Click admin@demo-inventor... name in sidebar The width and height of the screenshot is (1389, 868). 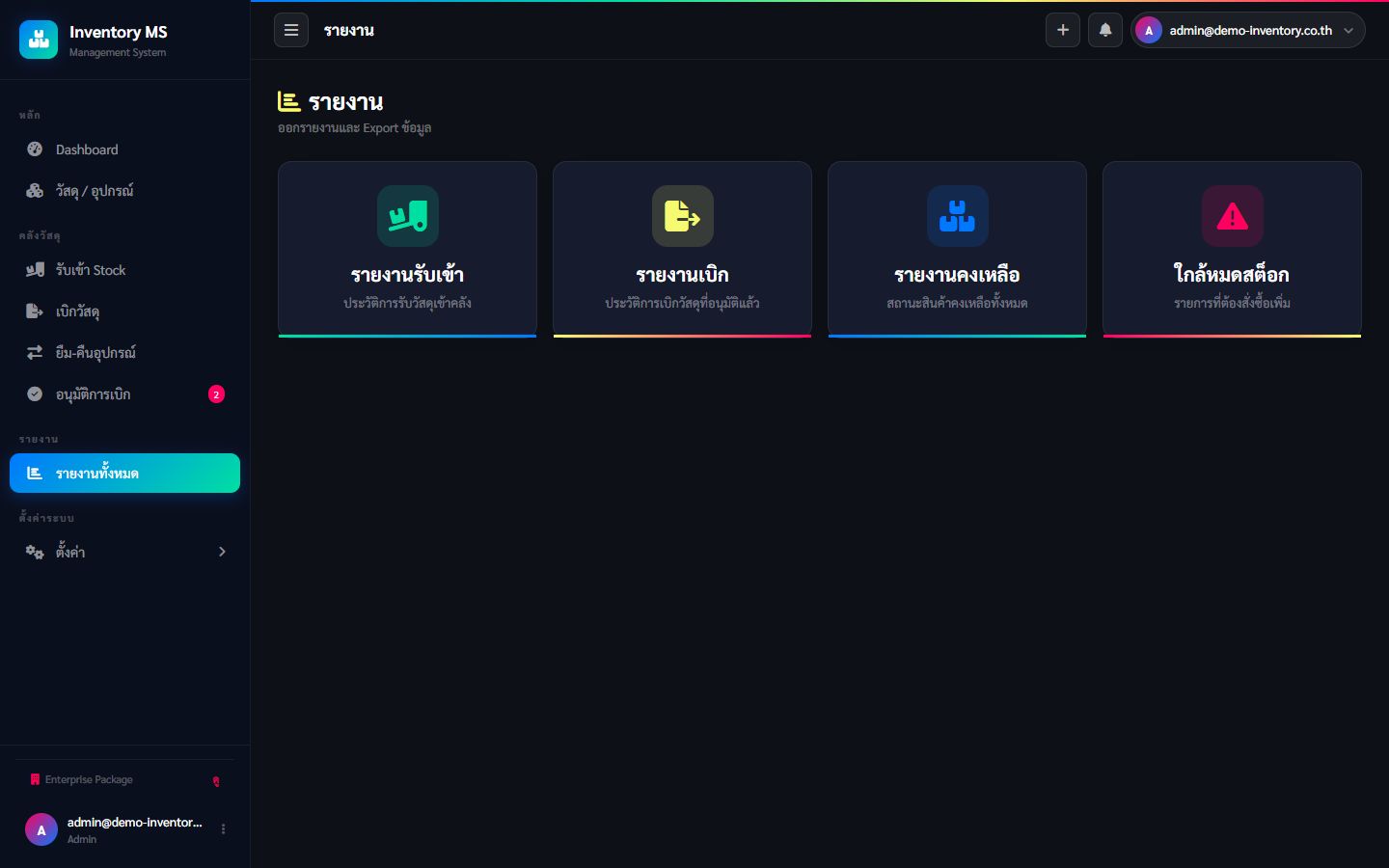coord(134,823)
